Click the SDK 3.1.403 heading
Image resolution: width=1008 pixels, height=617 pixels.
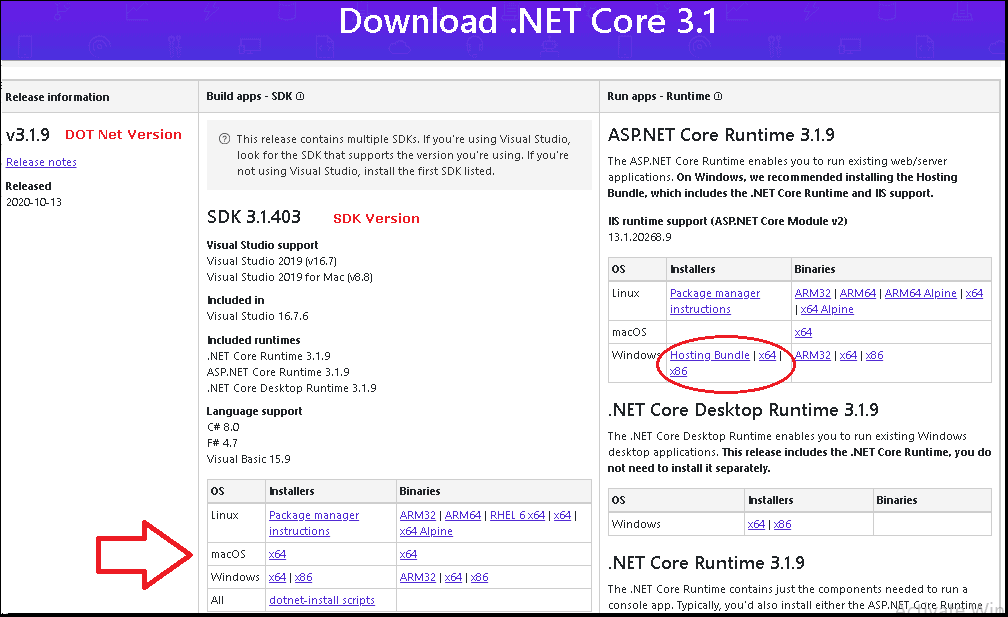254,217
